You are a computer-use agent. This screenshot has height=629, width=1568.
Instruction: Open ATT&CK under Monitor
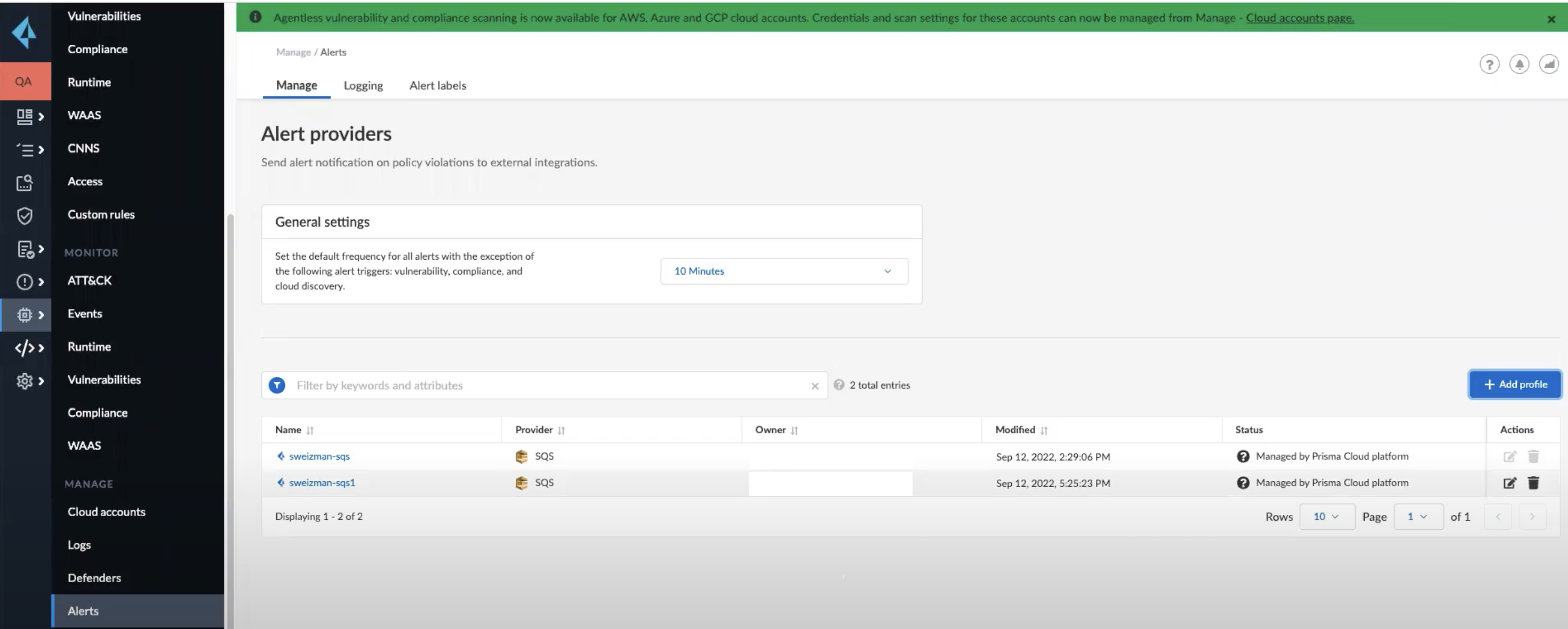pos(90,280)
